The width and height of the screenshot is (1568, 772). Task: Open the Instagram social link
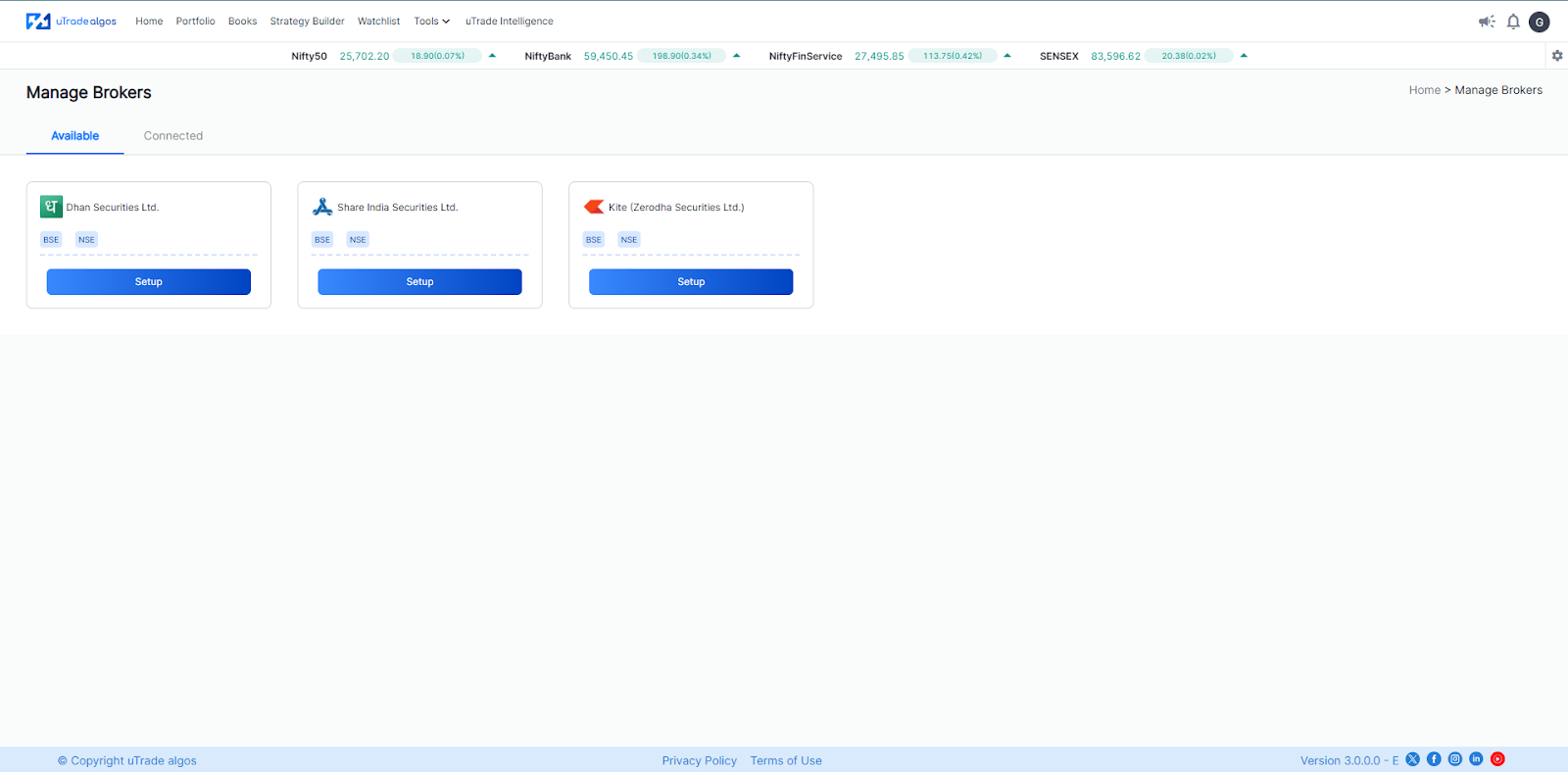(1455, 759)
